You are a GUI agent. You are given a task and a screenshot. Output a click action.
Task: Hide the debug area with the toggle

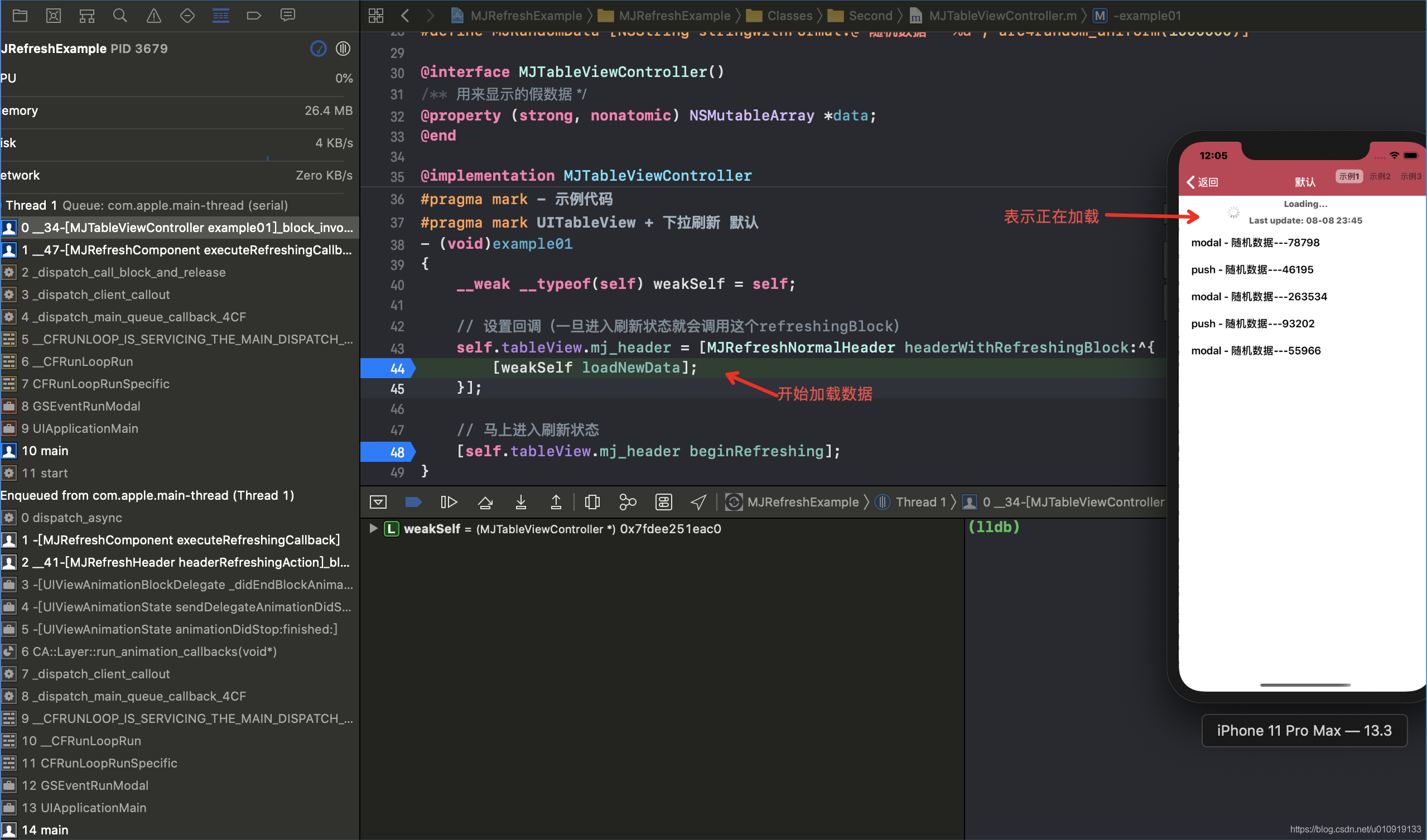[x=378, y=502]
